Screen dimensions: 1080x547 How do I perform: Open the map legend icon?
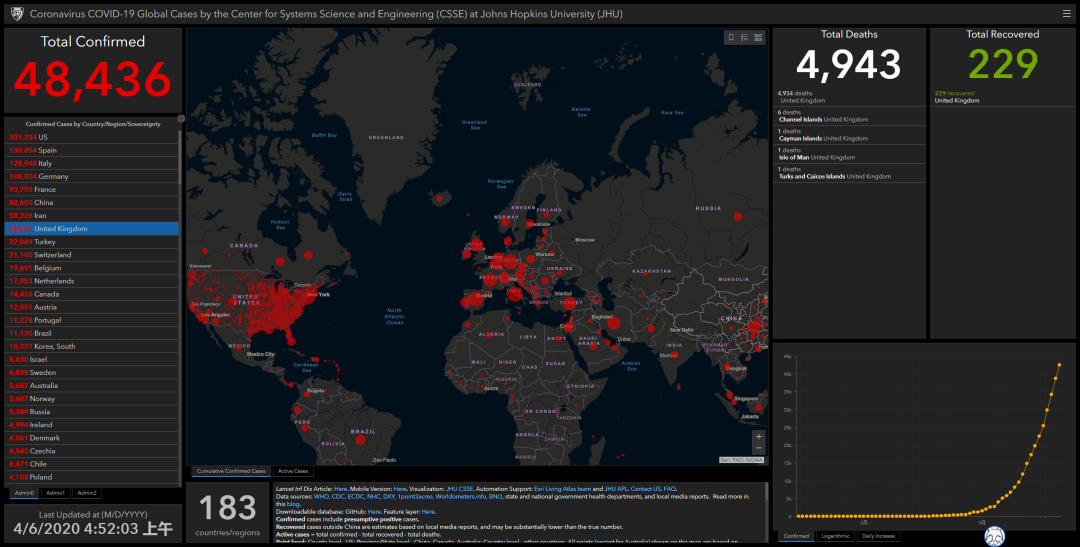[745, 38]
